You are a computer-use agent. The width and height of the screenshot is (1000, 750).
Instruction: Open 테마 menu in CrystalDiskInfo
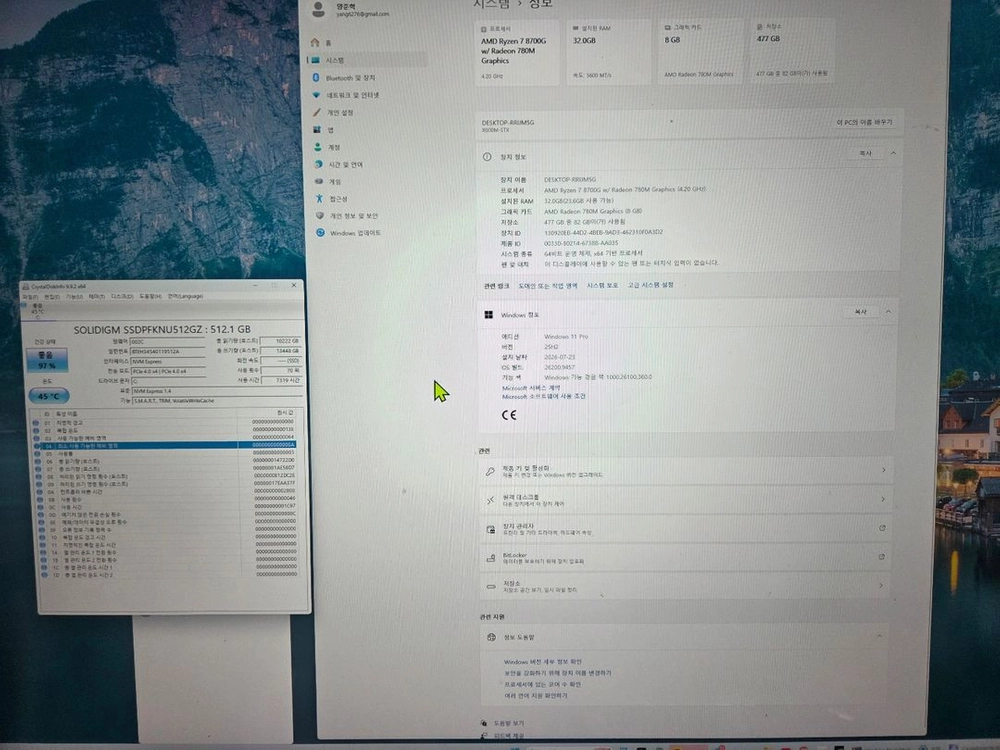tap(96, 297)
